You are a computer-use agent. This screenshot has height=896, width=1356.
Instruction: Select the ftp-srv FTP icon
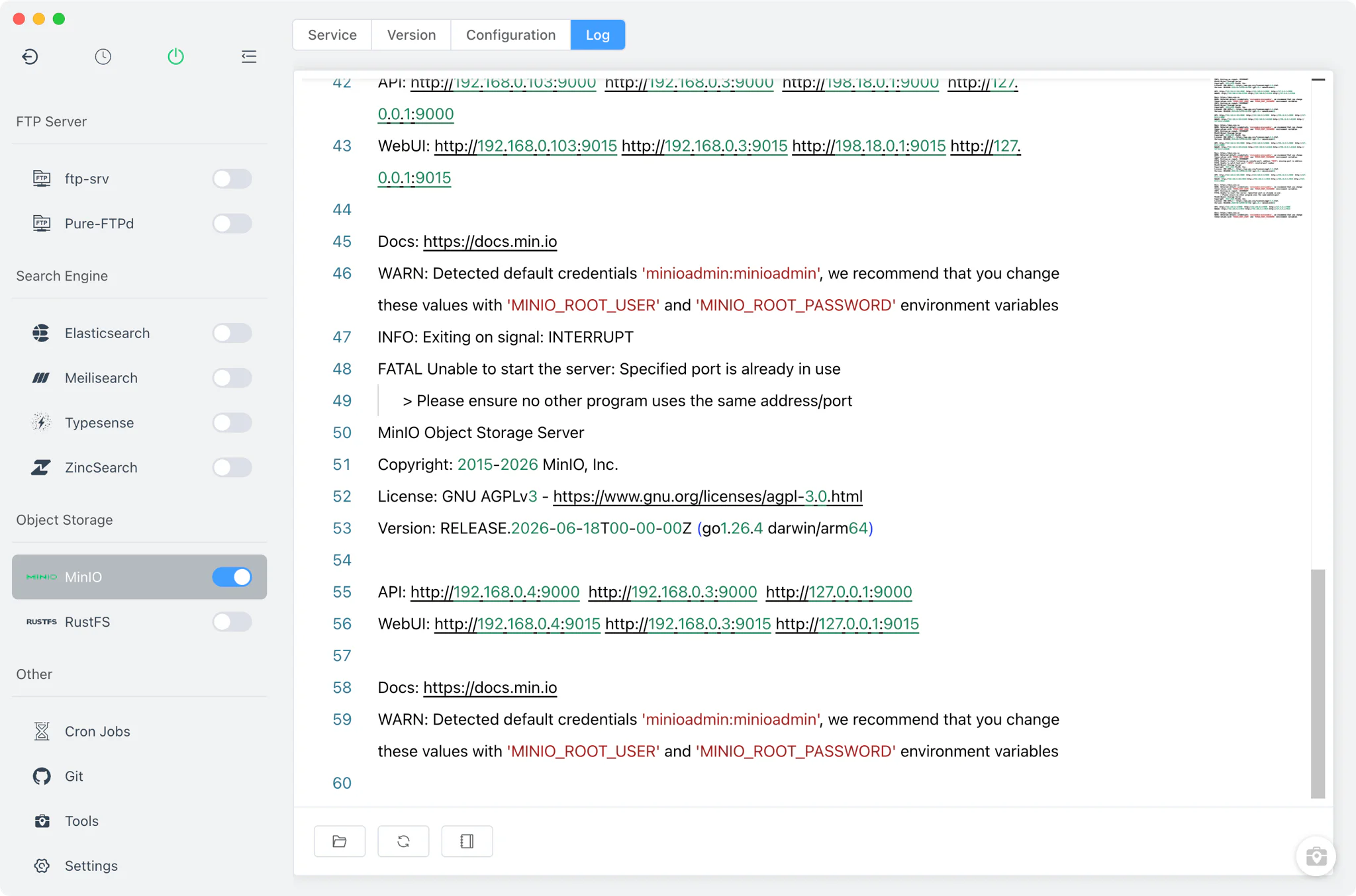click(x=42, y=179)
